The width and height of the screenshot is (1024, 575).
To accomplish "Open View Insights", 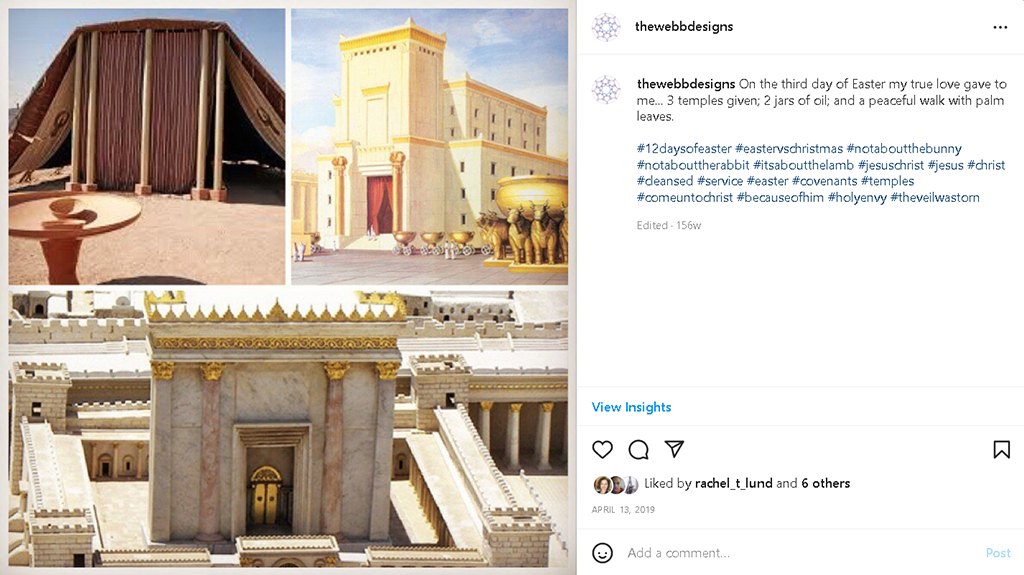I will 631,407.
